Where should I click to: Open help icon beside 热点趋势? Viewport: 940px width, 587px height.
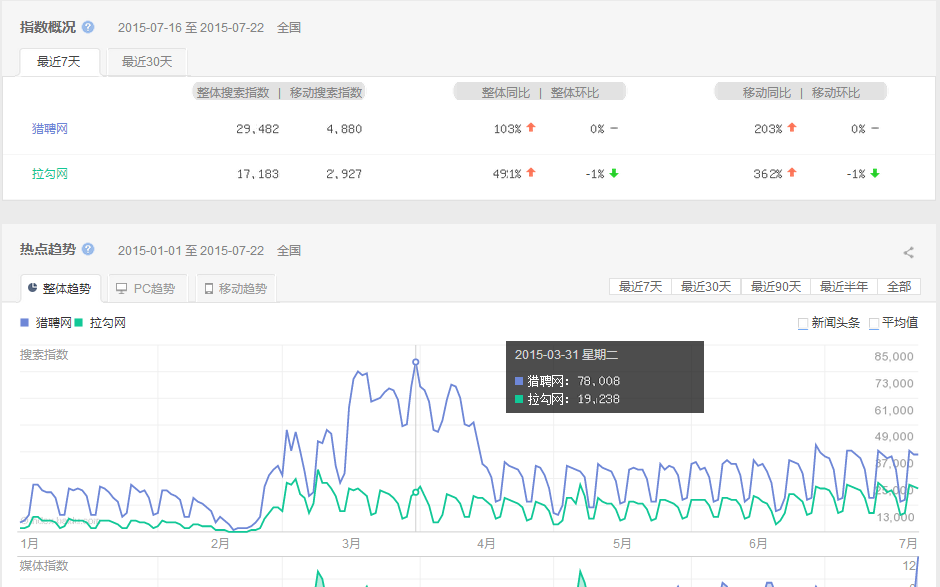tap(88, 249)
